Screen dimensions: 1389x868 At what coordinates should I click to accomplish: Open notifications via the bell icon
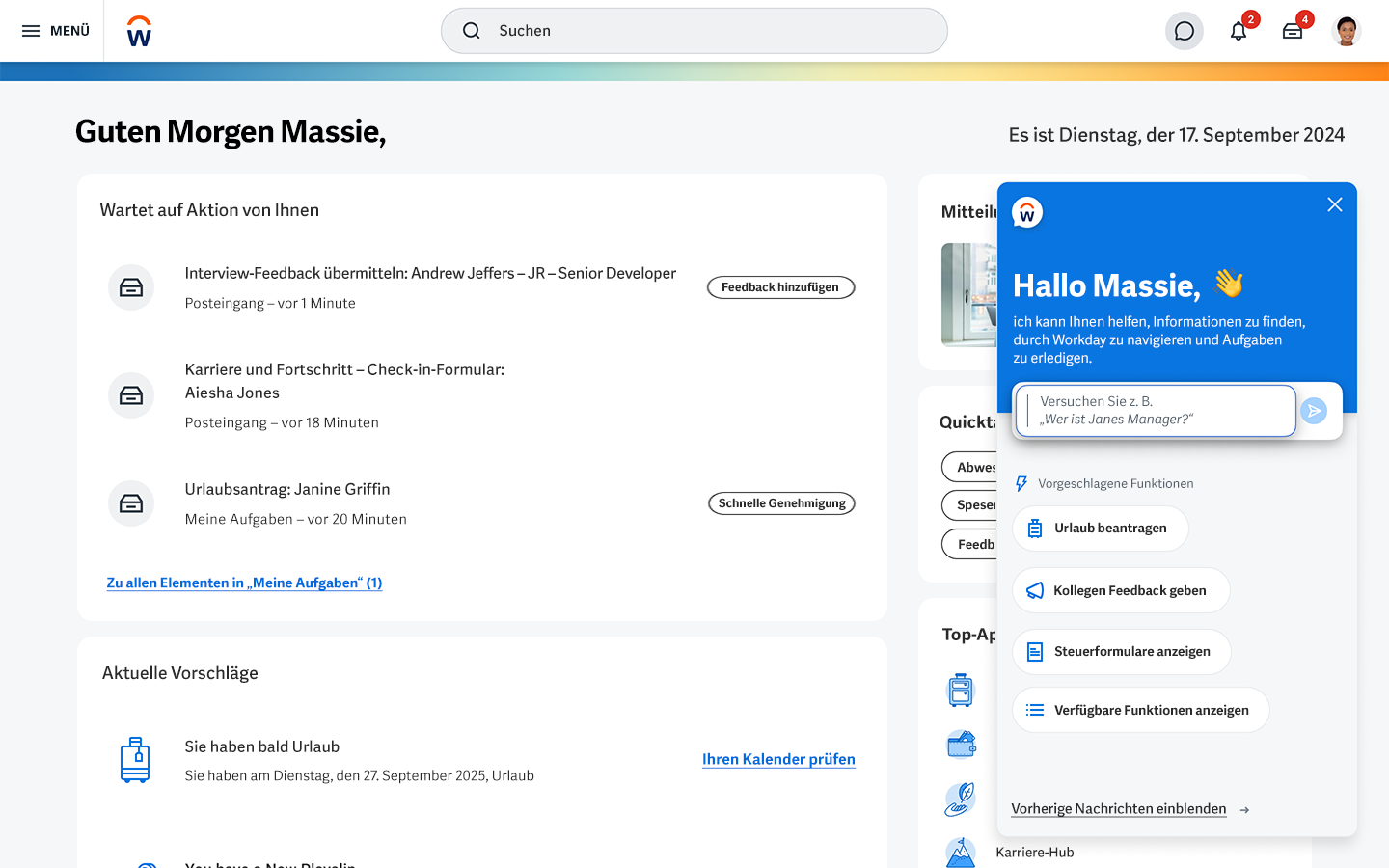pos(1239,31)
